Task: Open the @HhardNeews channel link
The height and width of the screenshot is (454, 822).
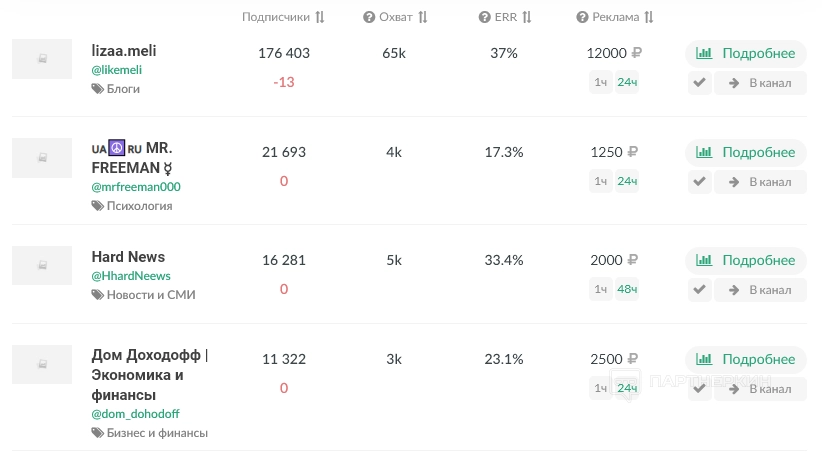Action: [x=131, y=276]
